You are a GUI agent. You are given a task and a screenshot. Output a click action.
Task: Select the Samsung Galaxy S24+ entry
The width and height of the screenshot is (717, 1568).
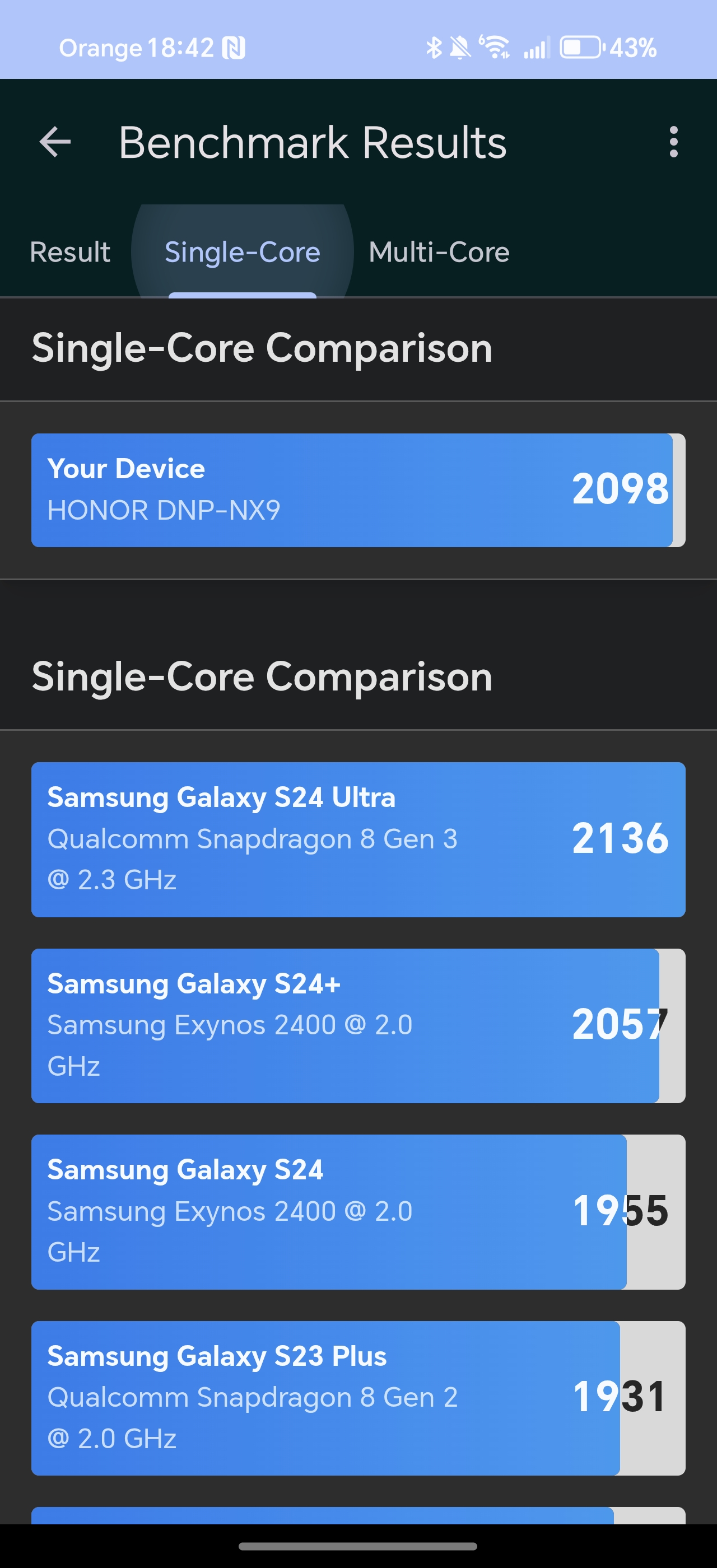pyautogui.click(x=358, y=1026)
